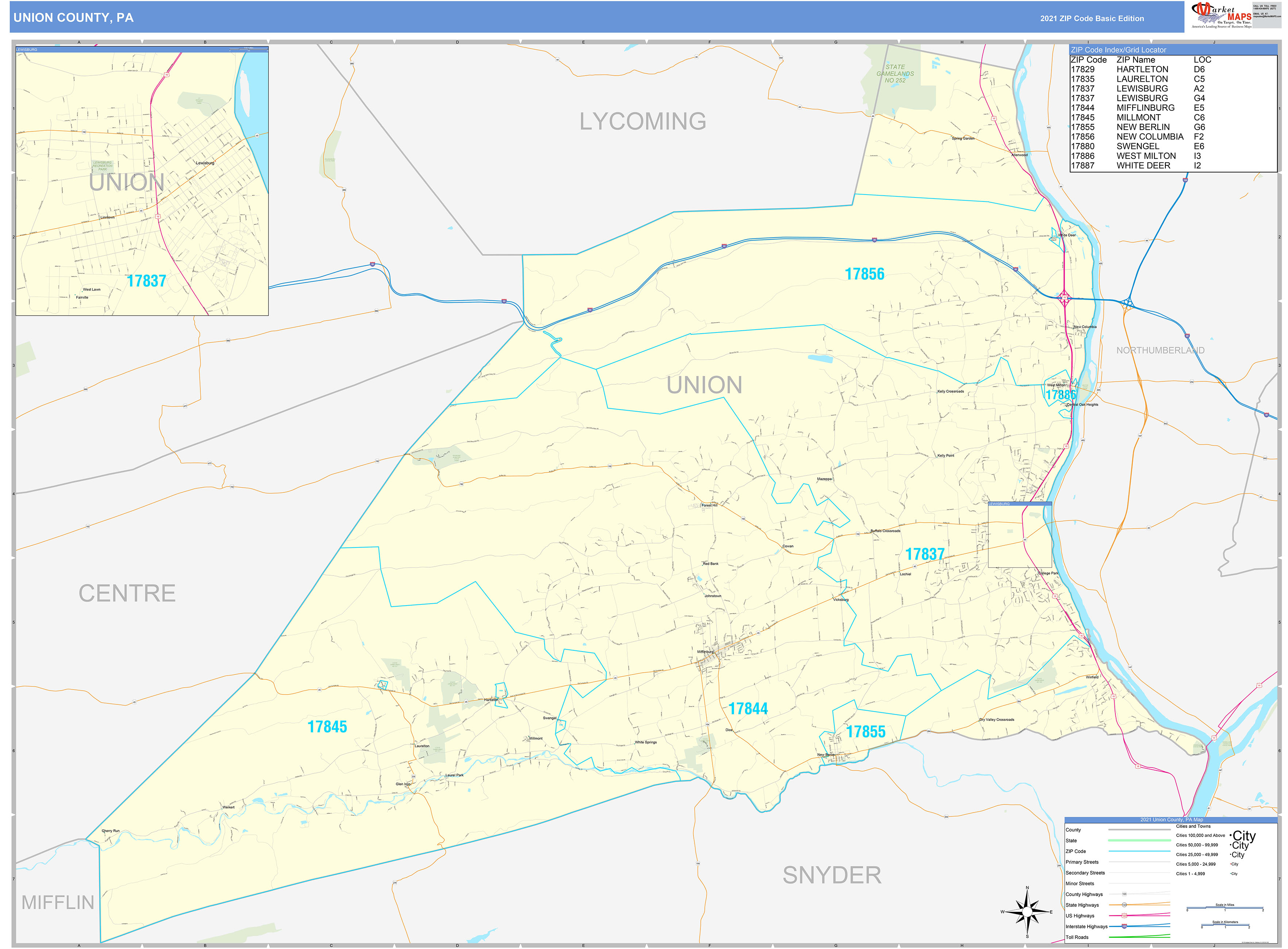Click the State Highways marker in legend
This screenshot has width=1288, height=949.
(x=1124, y=905)
